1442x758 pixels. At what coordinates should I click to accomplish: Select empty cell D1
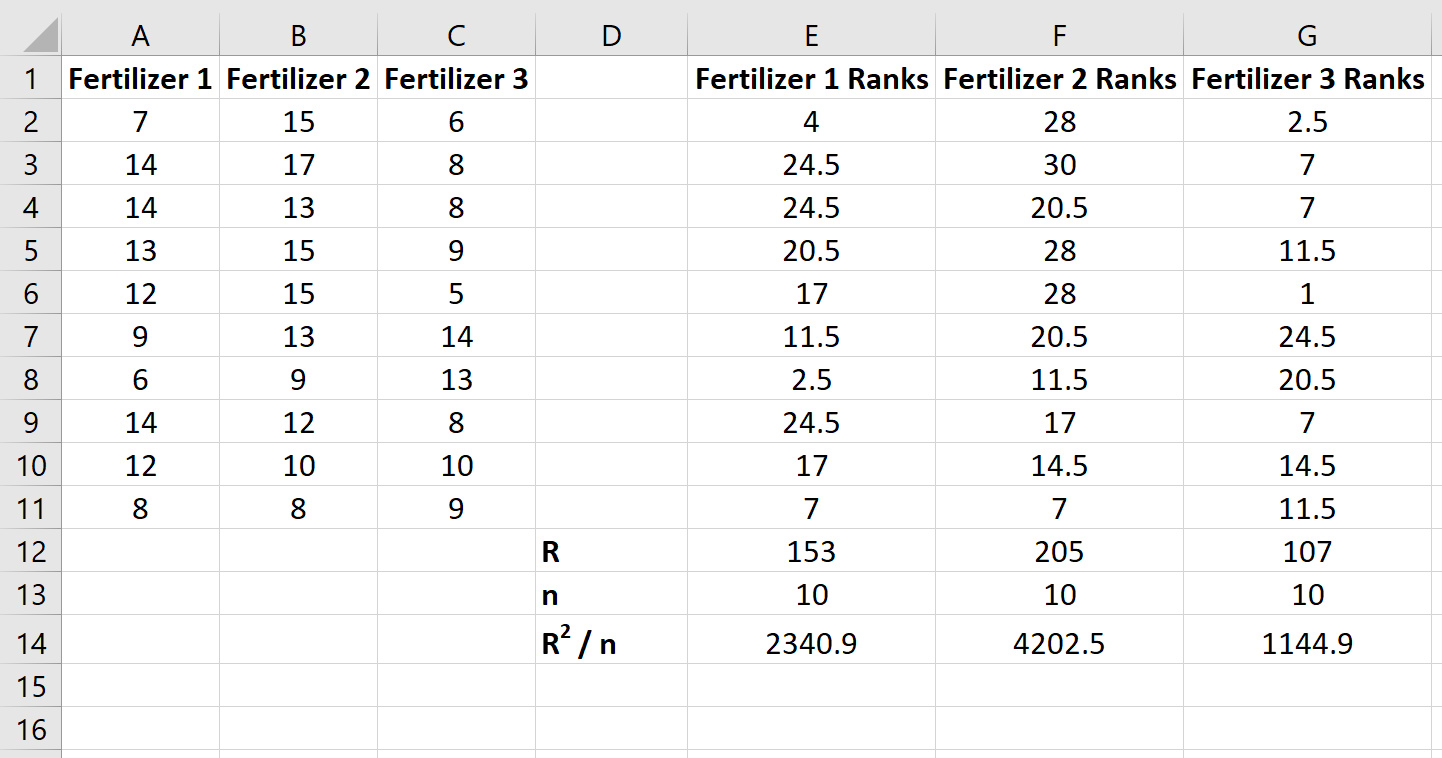click(612, 78)
